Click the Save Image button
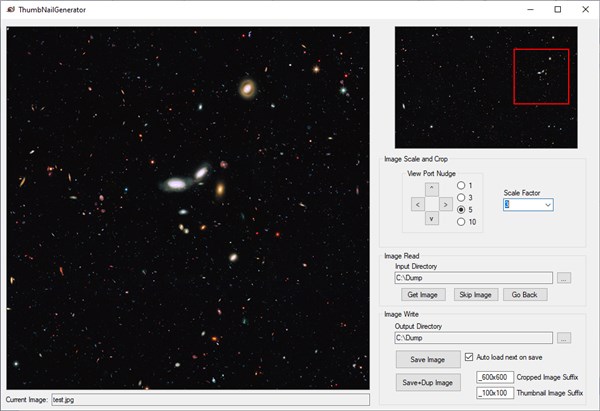600x411 pixels. pos(428,359)
